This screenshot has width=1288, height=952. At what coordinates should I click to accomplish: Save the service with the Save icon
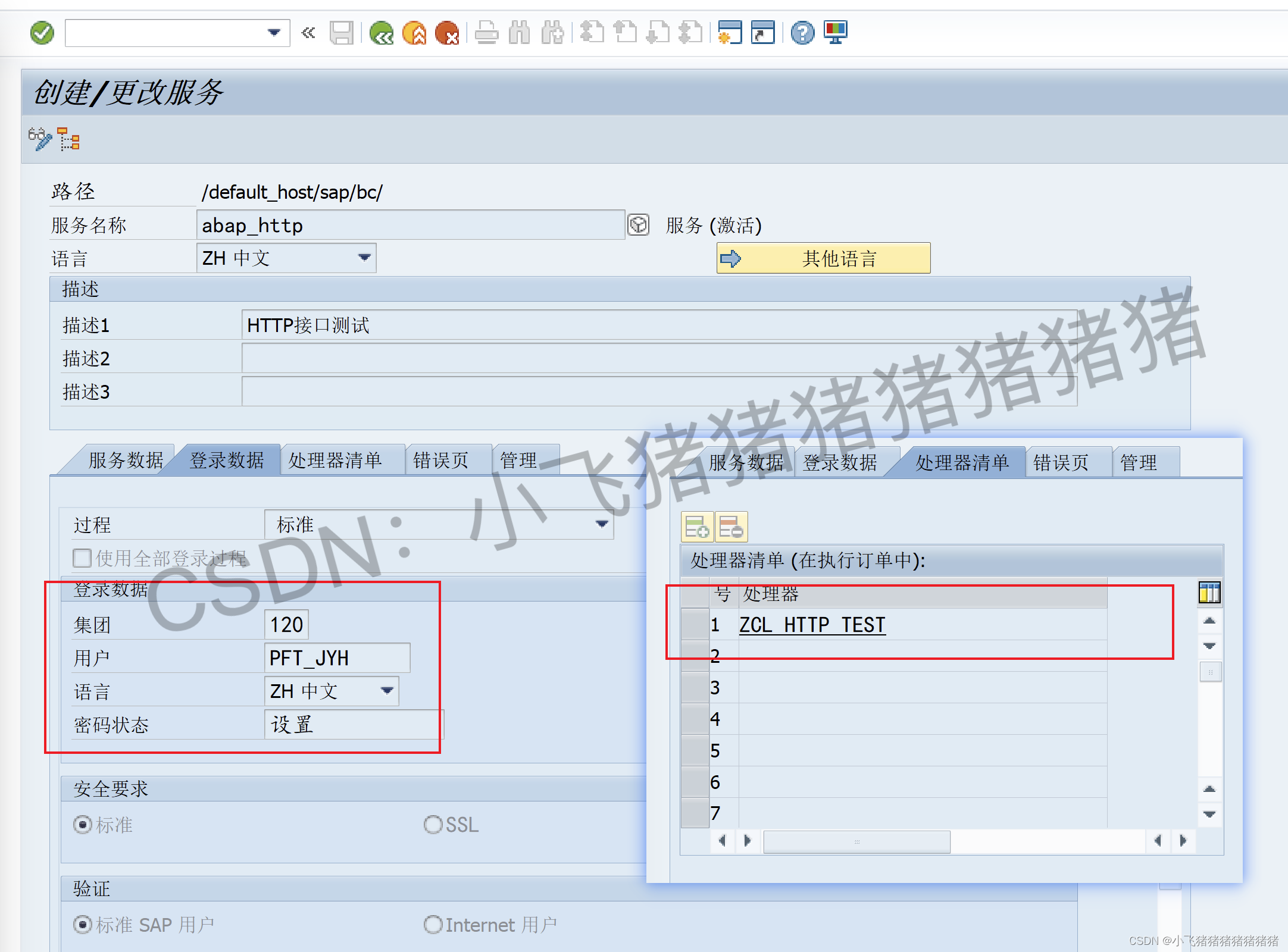342,33
